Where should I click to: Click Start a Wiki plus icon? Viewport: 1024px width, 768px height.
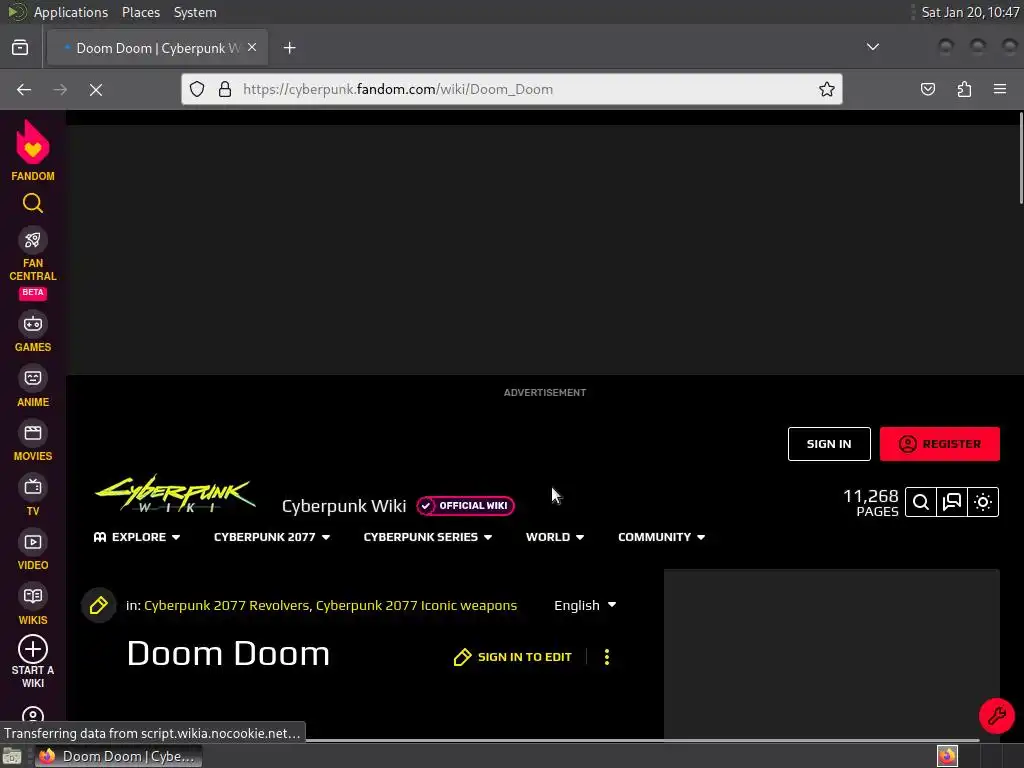pyautogui.click(x=33, y=649)
